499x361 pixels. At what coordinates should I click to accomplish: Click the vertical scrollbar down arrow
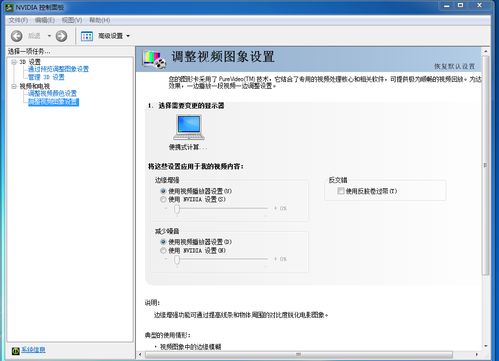pyautogui.click(x=485, y=346)
